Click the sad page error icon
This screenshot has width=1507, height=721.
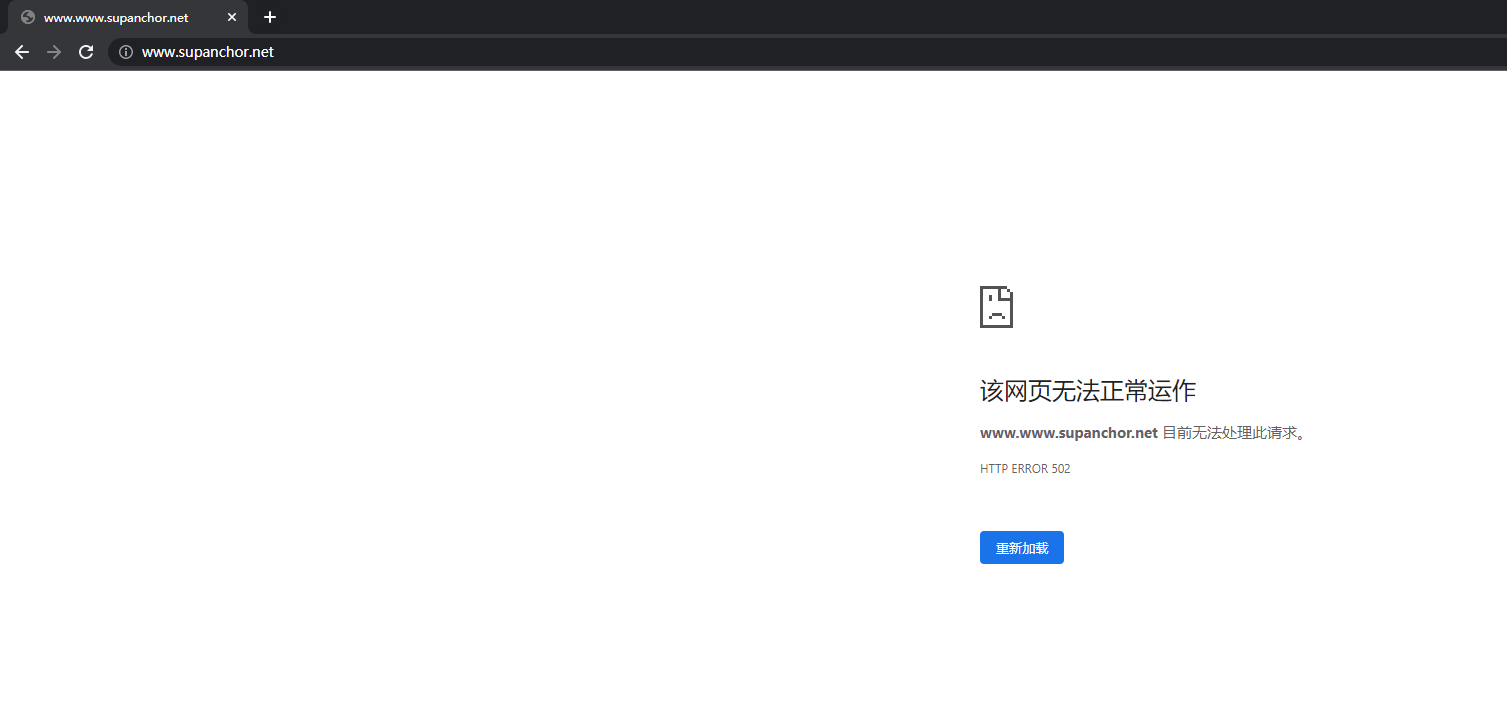(x=996, y=307)
